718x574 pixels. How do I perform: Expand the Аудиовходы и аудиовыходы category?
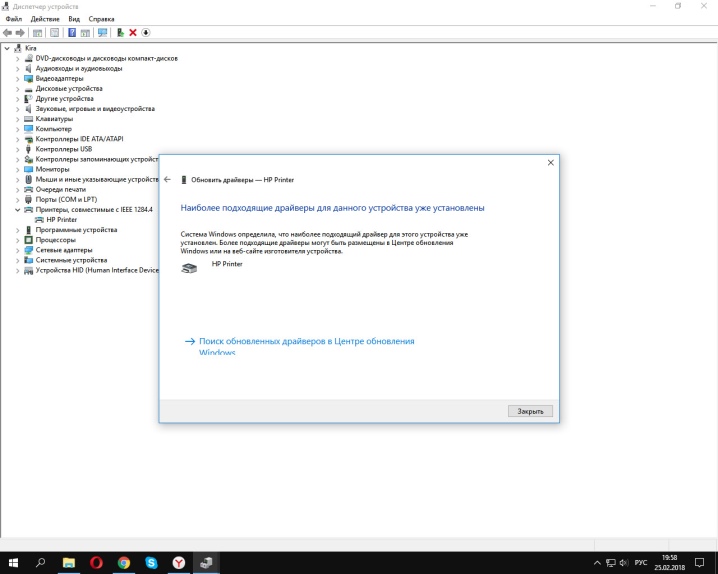tap(17, 69)
